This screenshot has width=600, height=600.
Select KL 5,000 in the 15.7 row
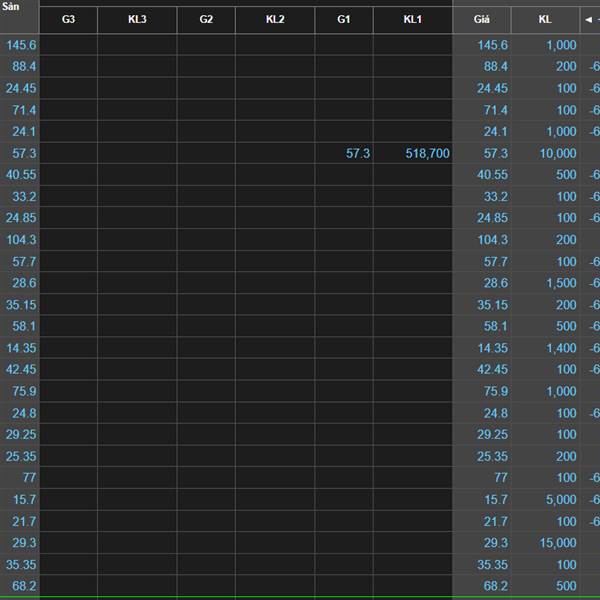coord(561,499)
